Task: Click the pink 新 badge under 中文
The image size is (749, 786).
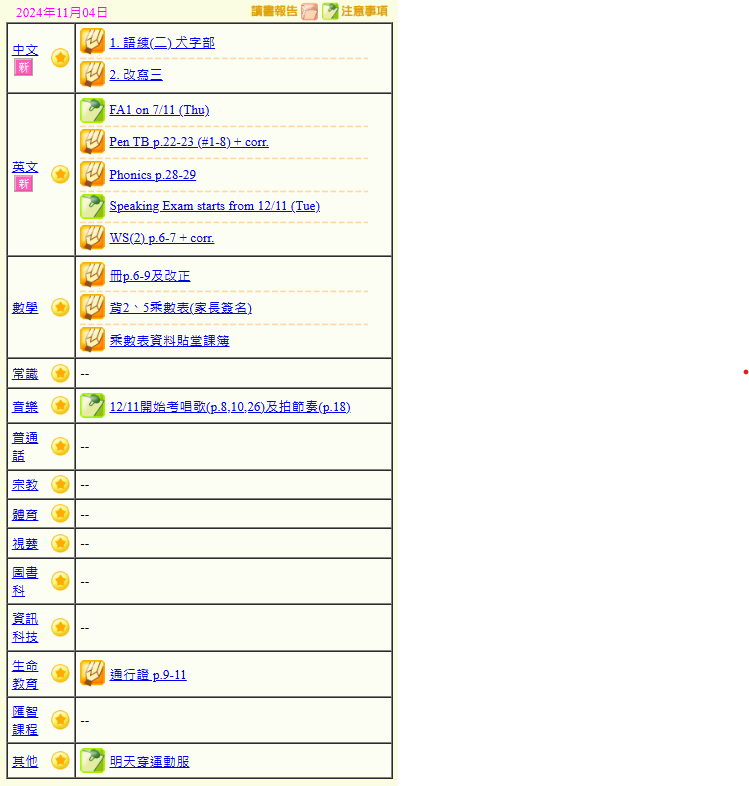Action: (24, 67)
